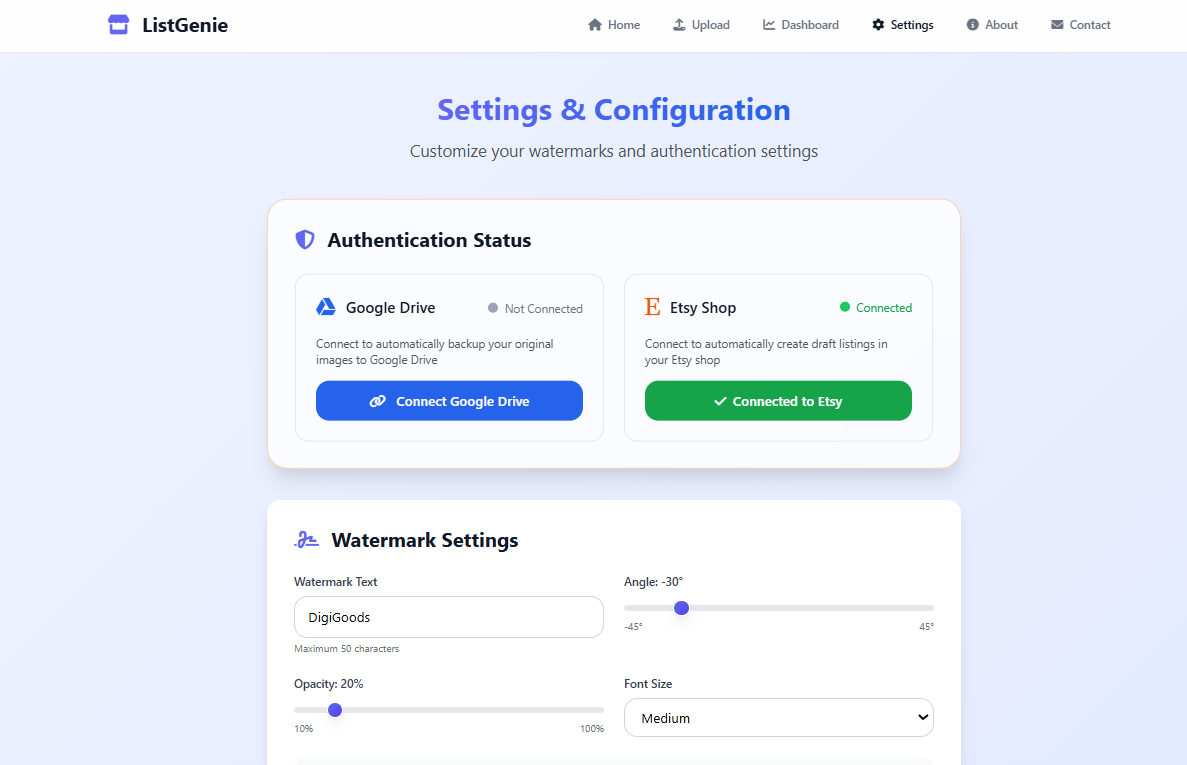This screenshot has height=765, width=1187.
Task: Click the Connected to Etsy button
Action: pos(778,401)
